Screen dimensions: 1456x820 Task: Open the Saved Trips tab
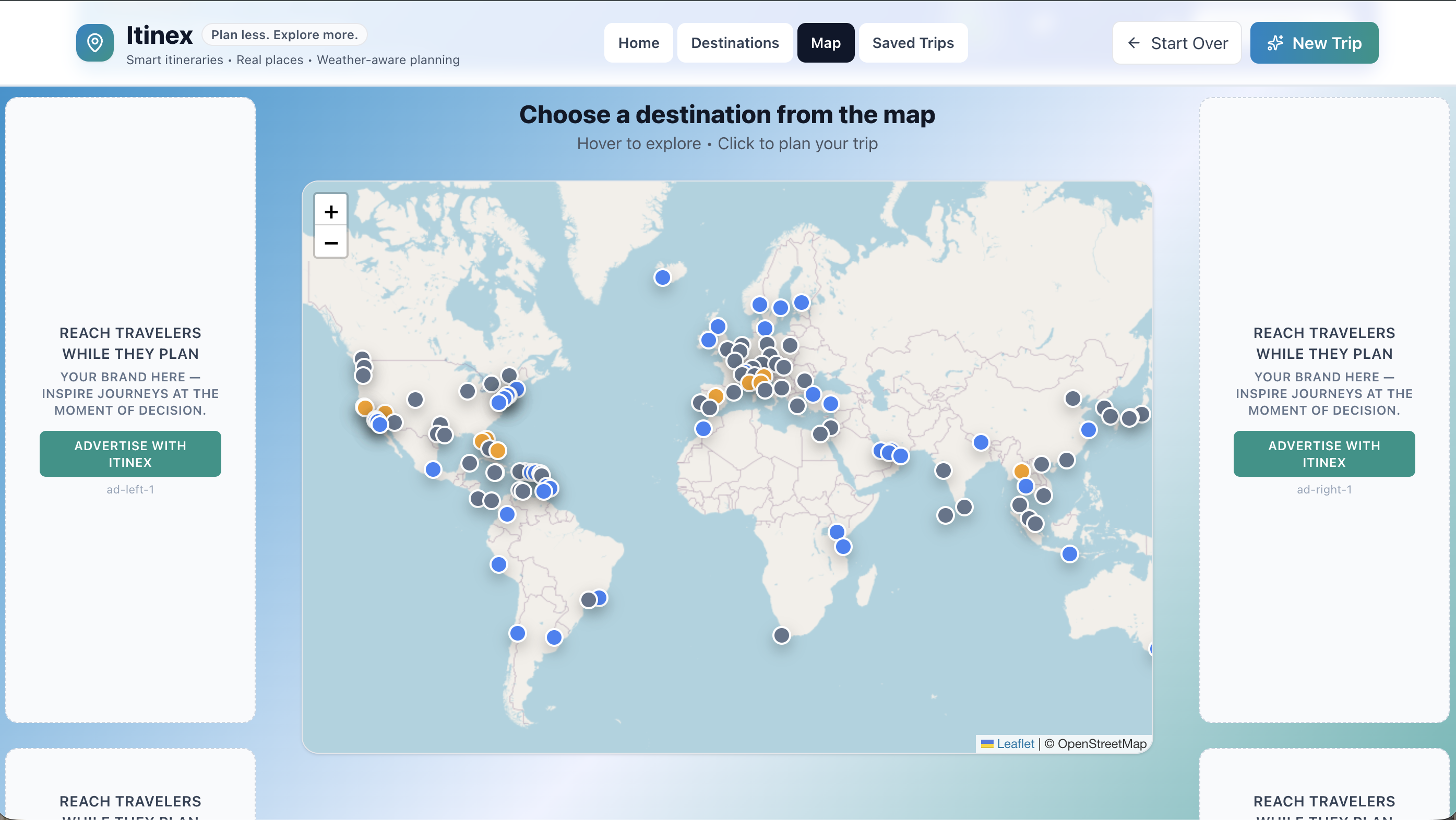pos(912,43)
